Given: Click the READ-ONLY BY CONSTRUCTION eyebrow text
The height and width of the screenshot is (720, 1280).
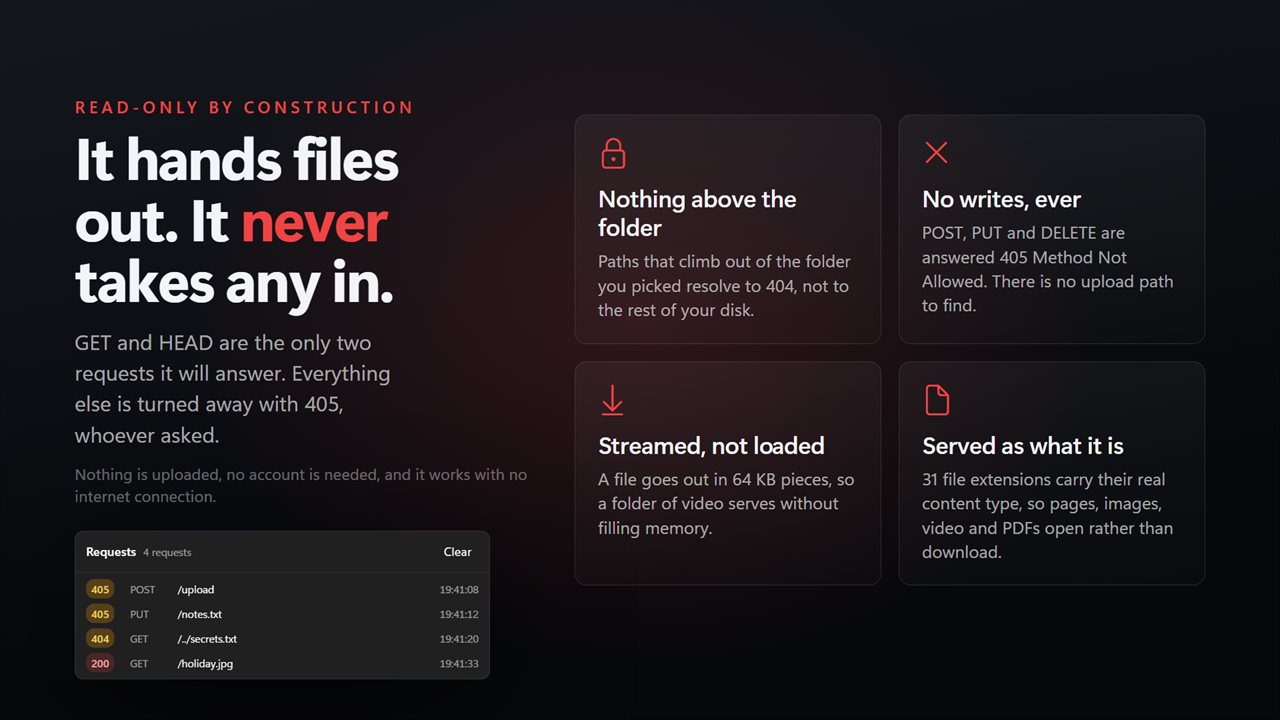Looking at the screenshot, I should coord(244,107).
